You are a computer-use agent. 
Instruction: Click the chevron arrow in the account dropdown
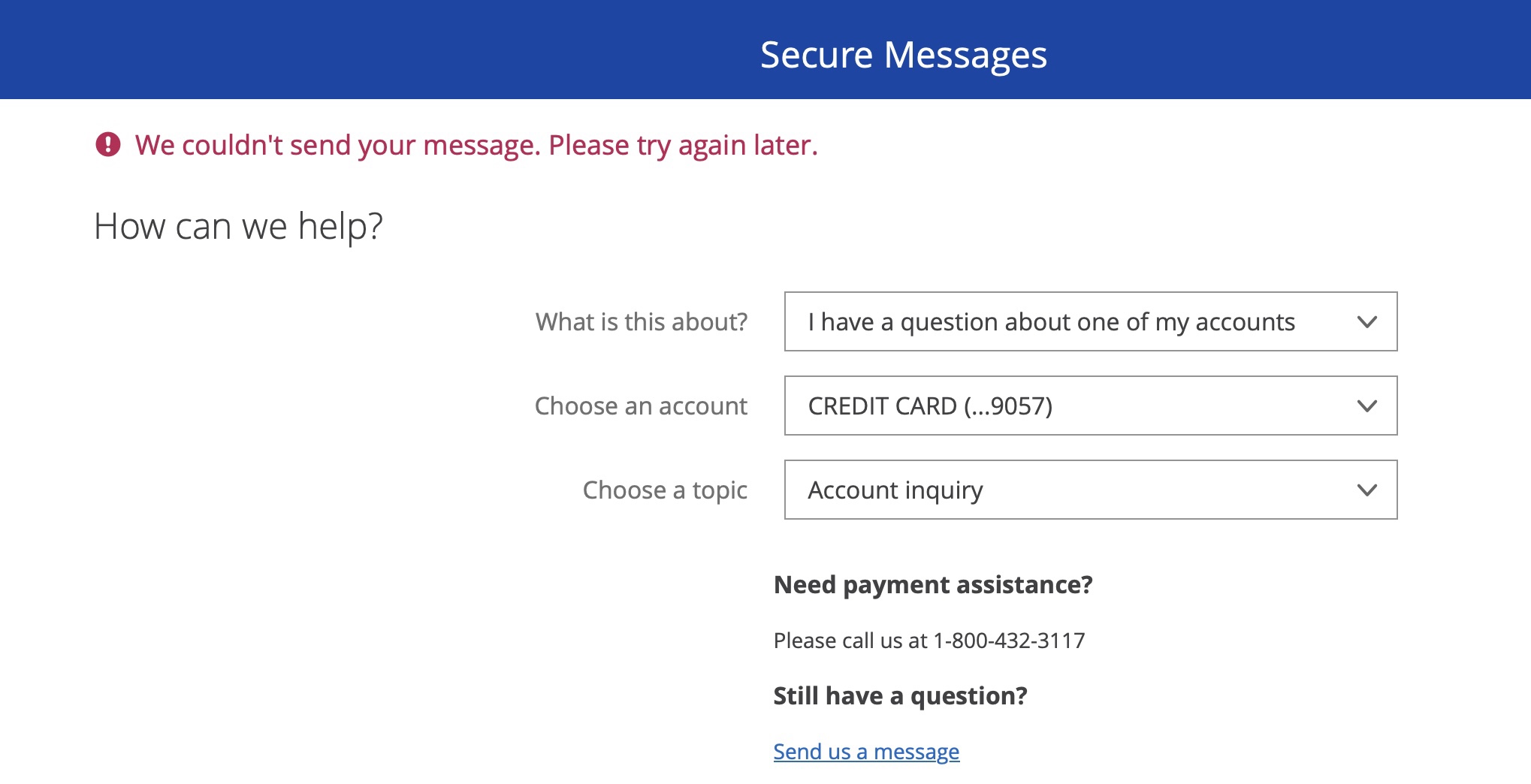pyautogui.click(x=1366, y=406)
